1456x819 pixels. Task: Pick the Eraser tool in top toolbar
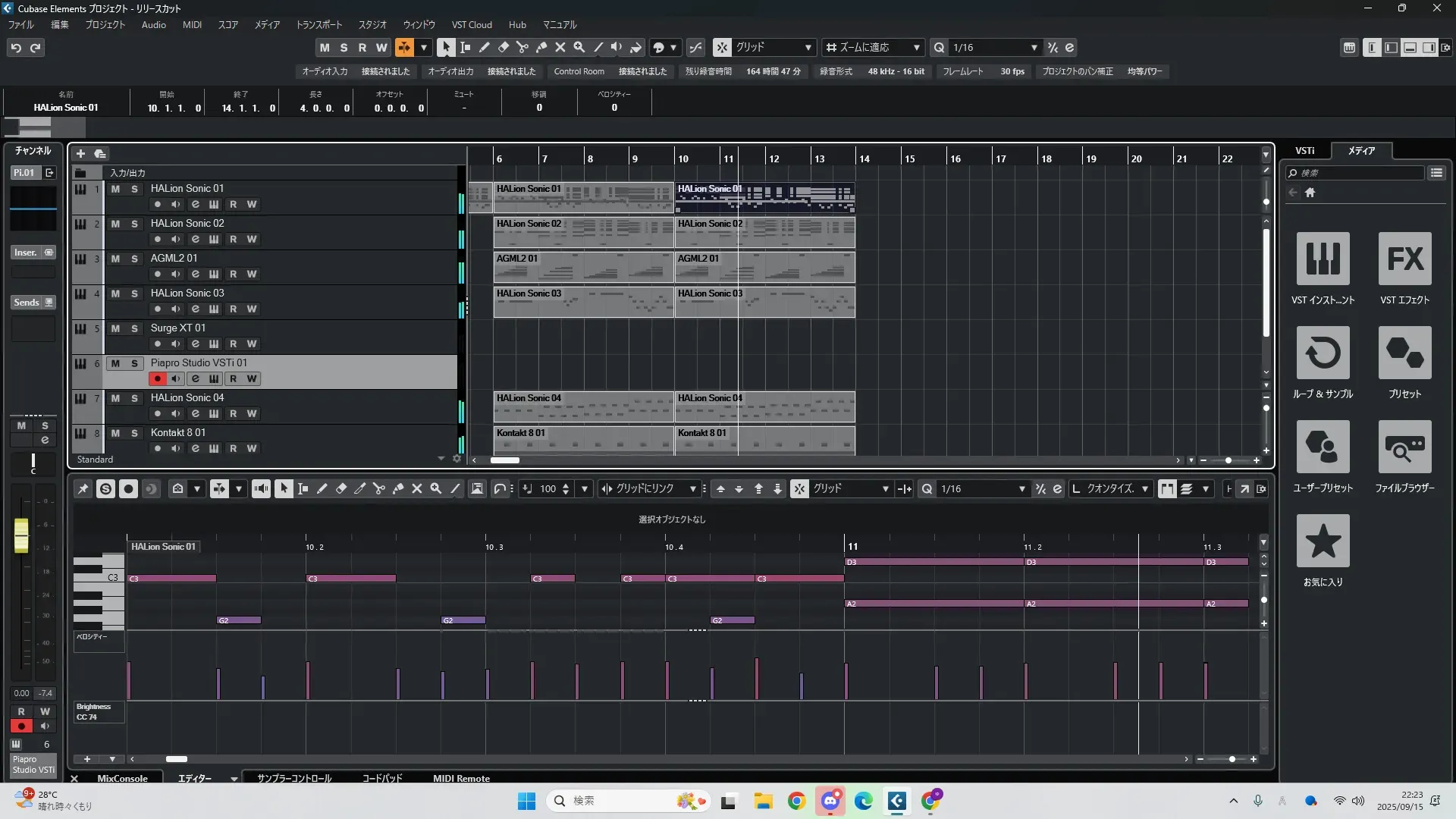504,47
